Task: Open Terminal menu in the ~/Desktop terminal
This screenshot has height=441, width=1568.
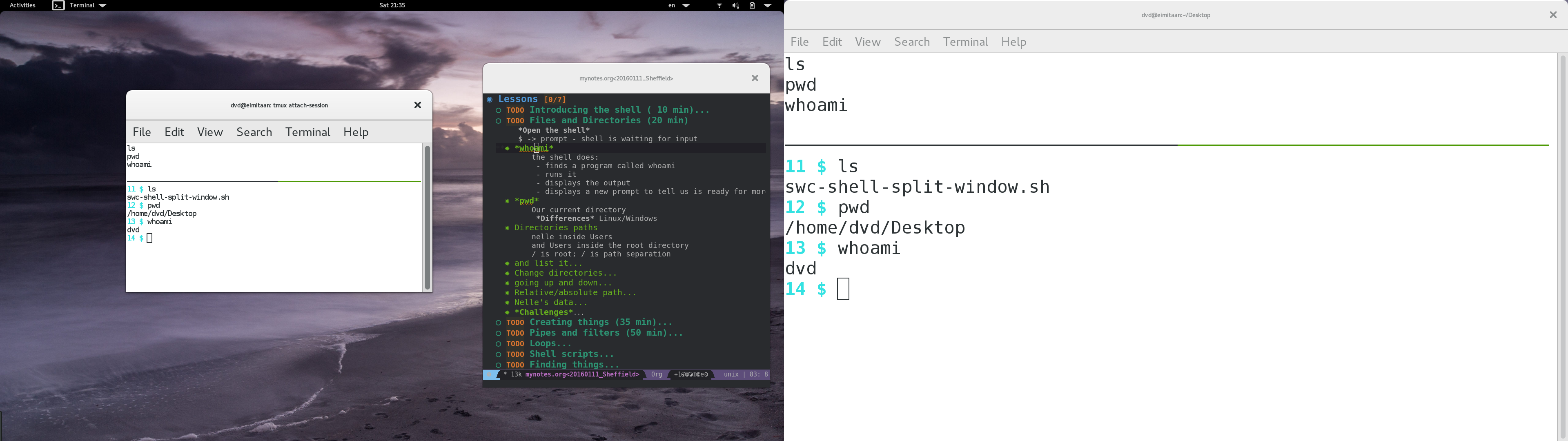Action: click(965, 41)
